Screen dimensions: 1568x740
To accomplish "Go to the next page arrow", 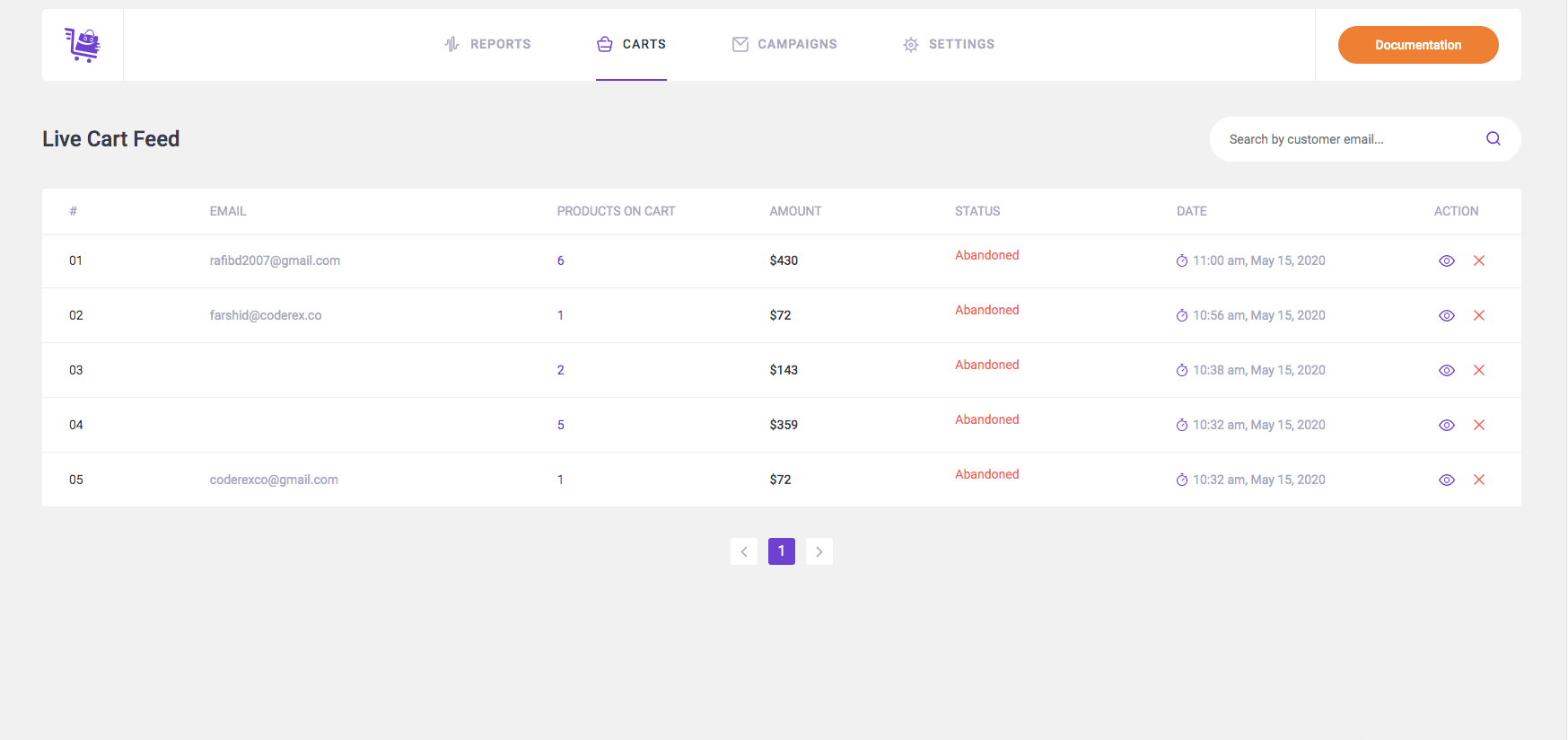I will pyautogui.click(x=819, y=551).
